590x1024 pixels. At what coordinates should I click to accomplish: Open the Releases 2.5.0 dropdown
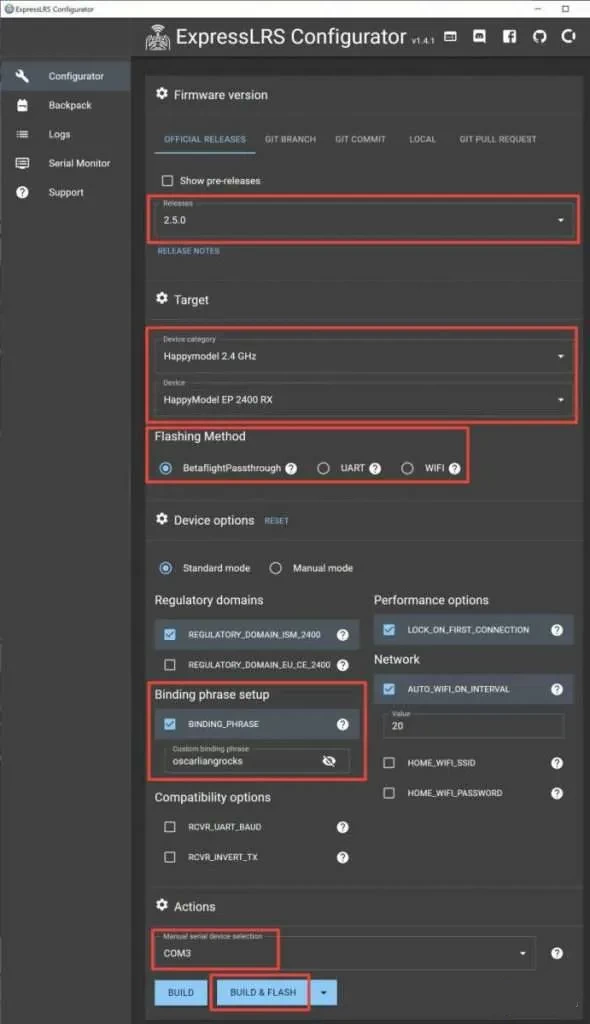364,219
